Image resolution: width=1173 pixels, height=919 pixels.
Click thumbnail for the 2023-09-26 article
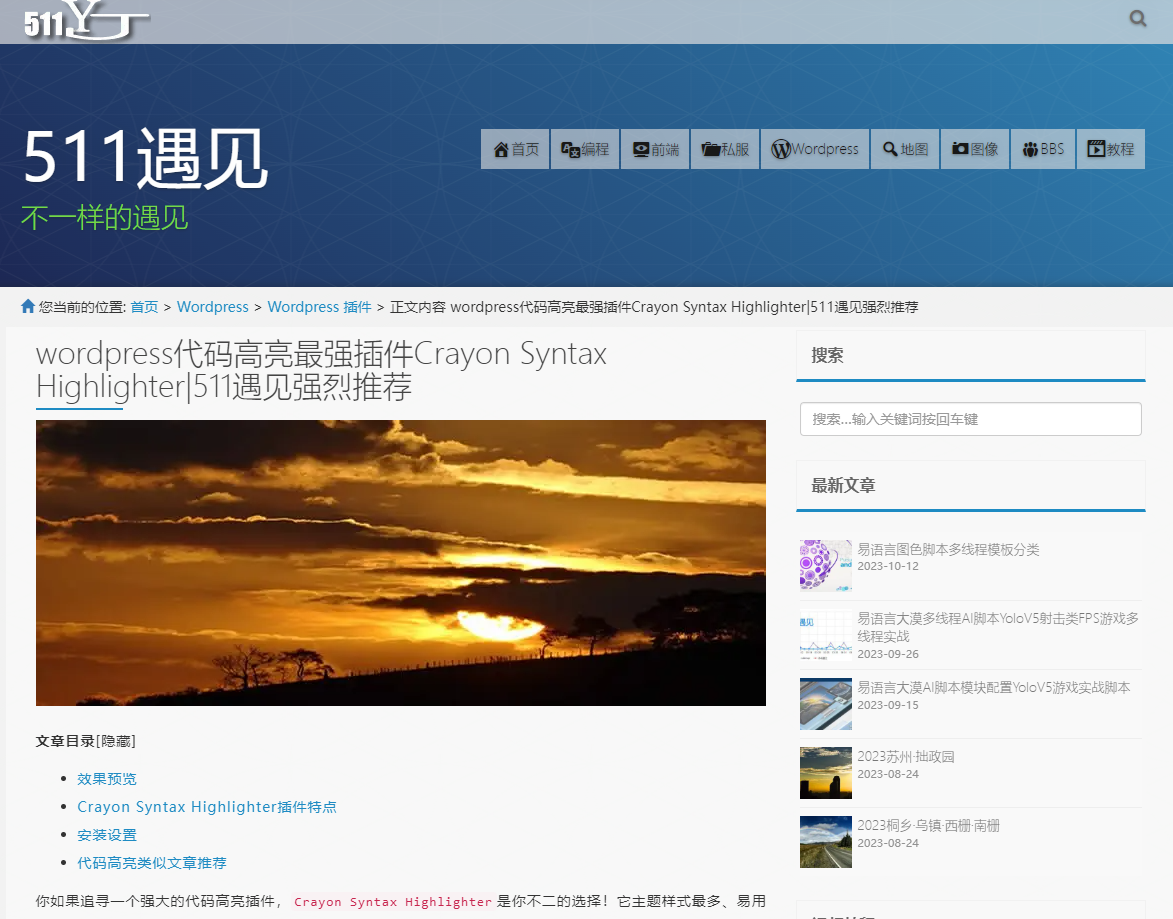tap(826, 635)
